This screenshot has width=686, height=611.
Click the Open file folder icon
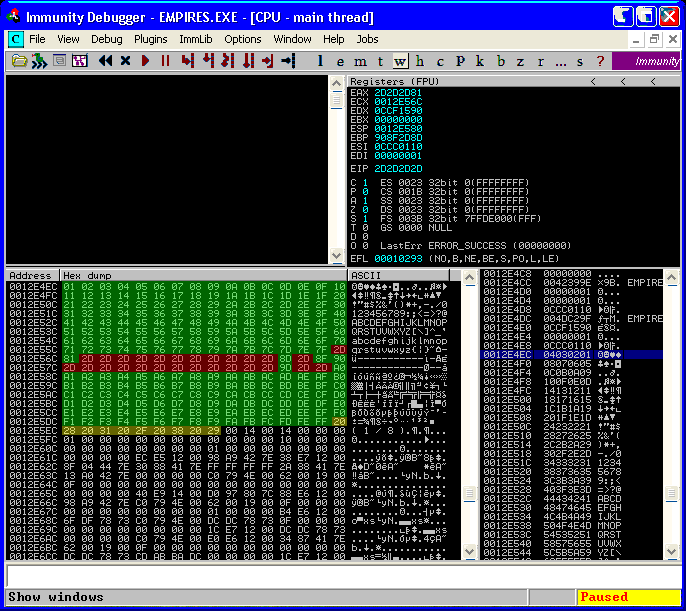(19, 61)
